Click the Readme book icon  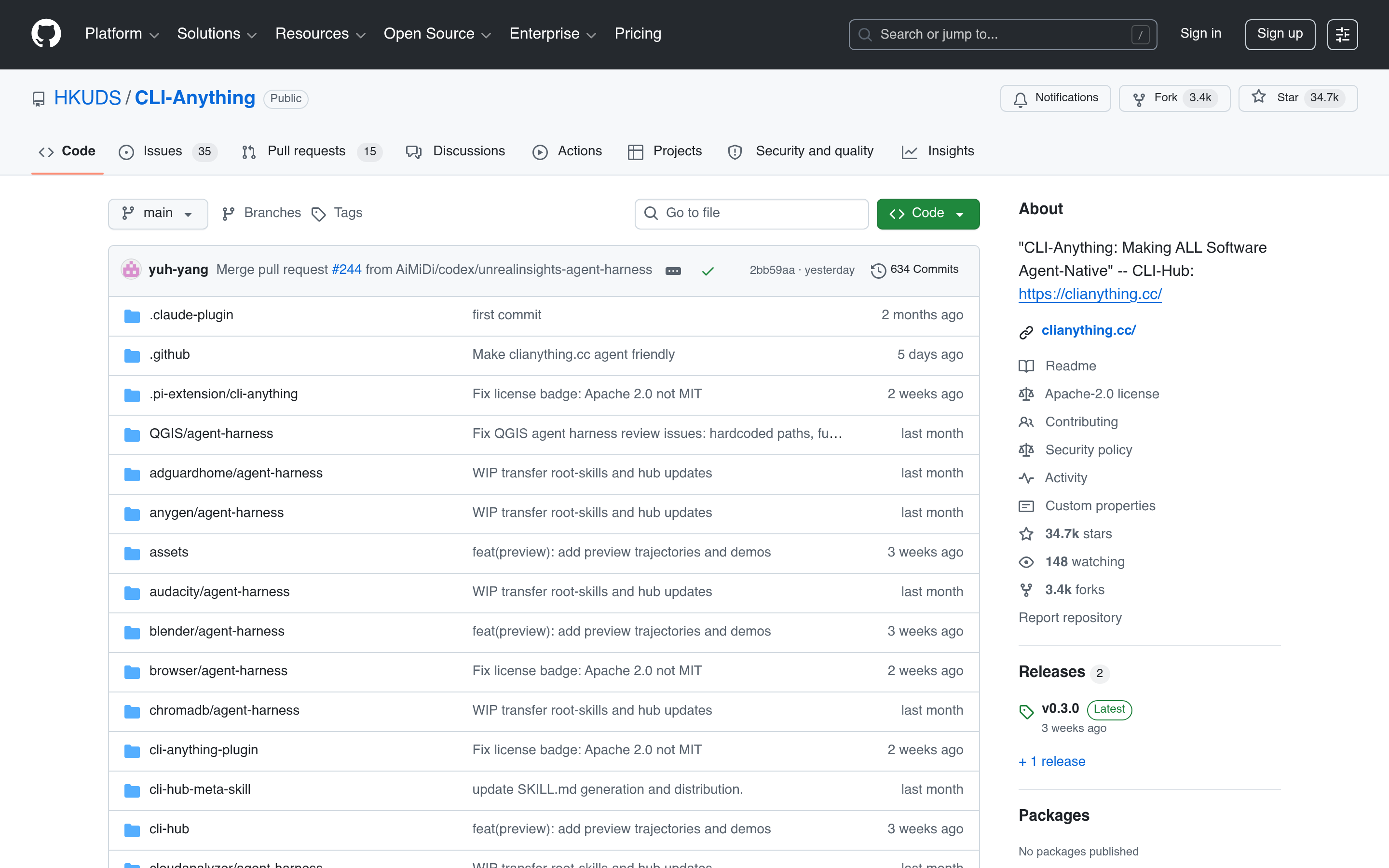[x=1026, y=366]
